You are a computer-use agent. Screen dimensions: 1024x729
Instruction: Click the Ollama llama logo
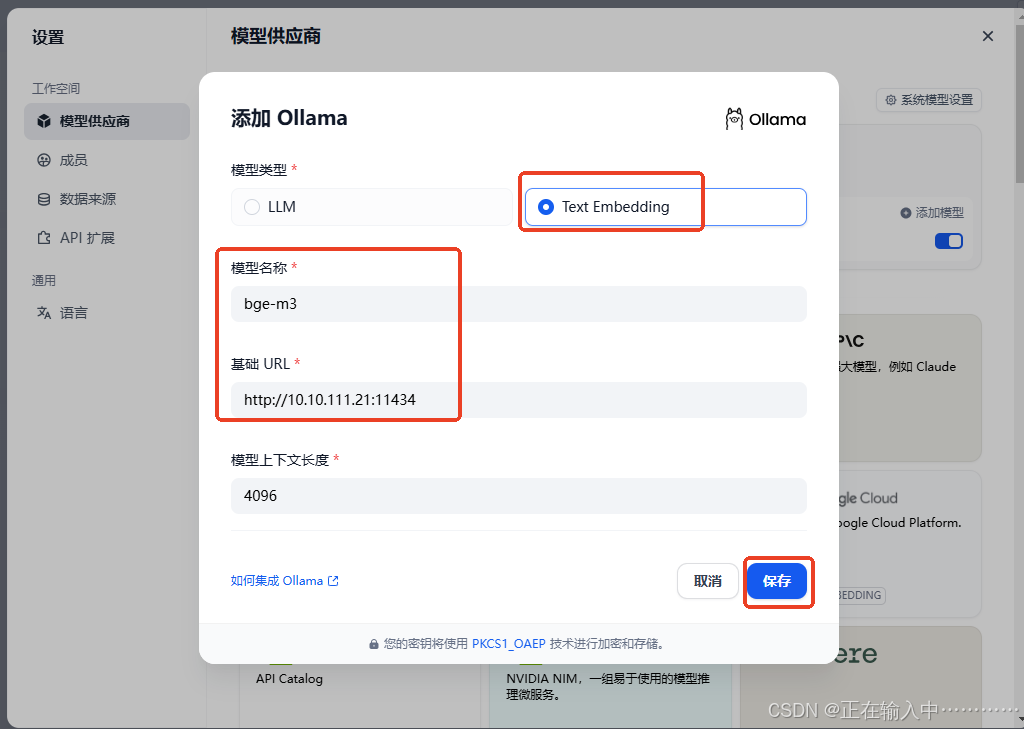click(x=734, y=119)
